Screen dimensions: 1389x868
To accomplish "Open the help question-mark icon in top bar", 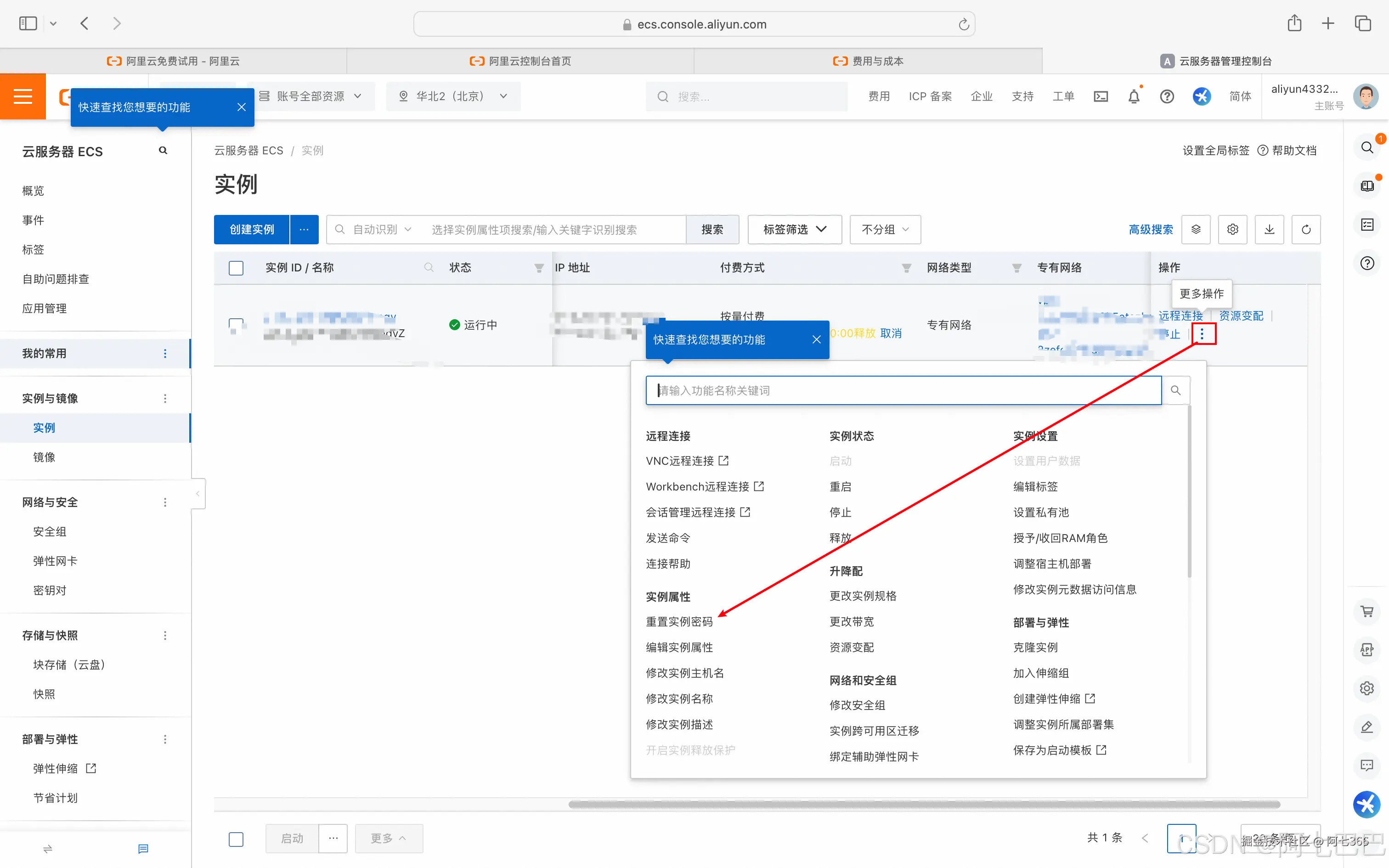I will coord(1168,96).
